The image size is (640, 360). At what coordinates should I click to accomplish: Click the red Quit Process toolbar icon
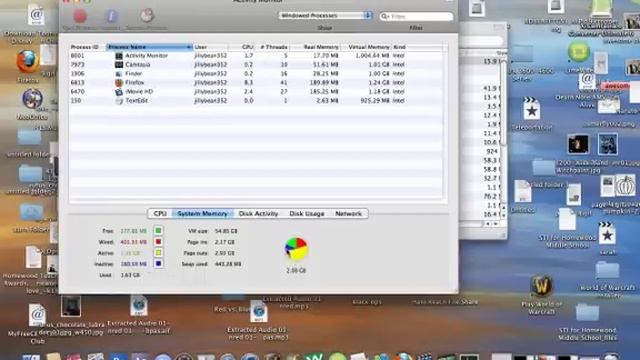click(x=80, y=16)
